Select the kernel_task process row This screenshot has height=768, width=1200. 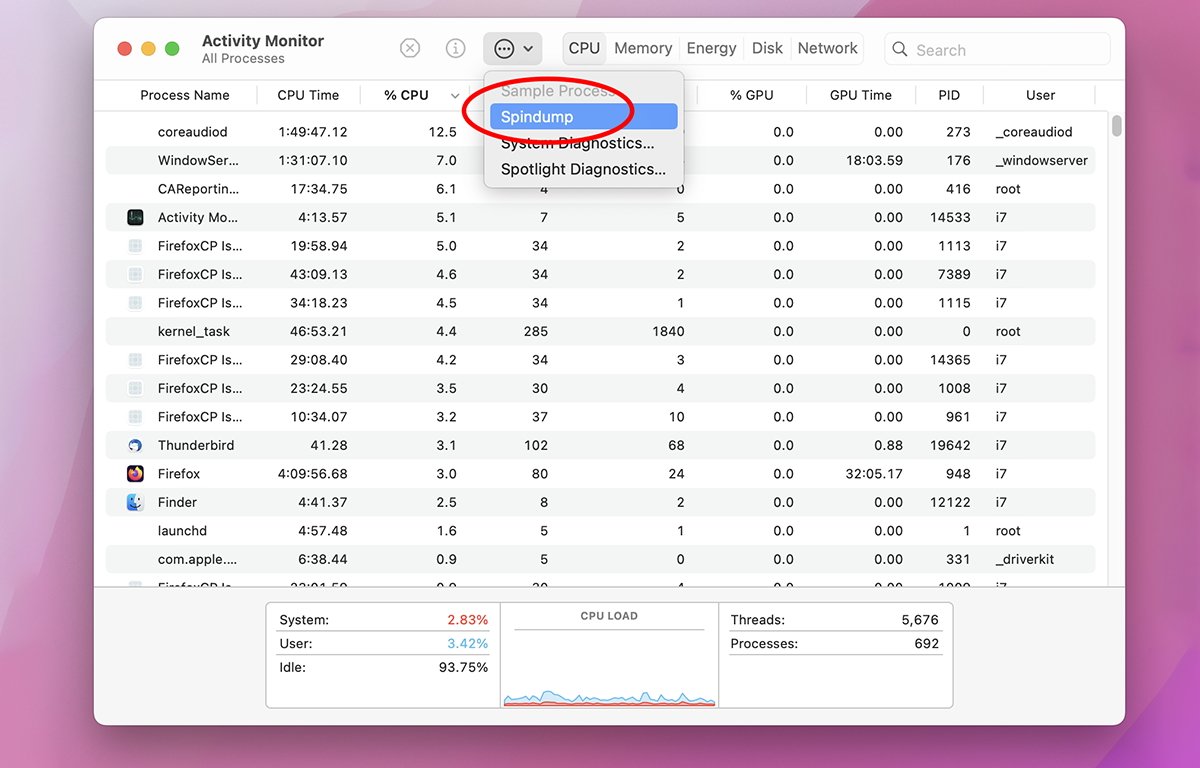(x=600, y=331)
